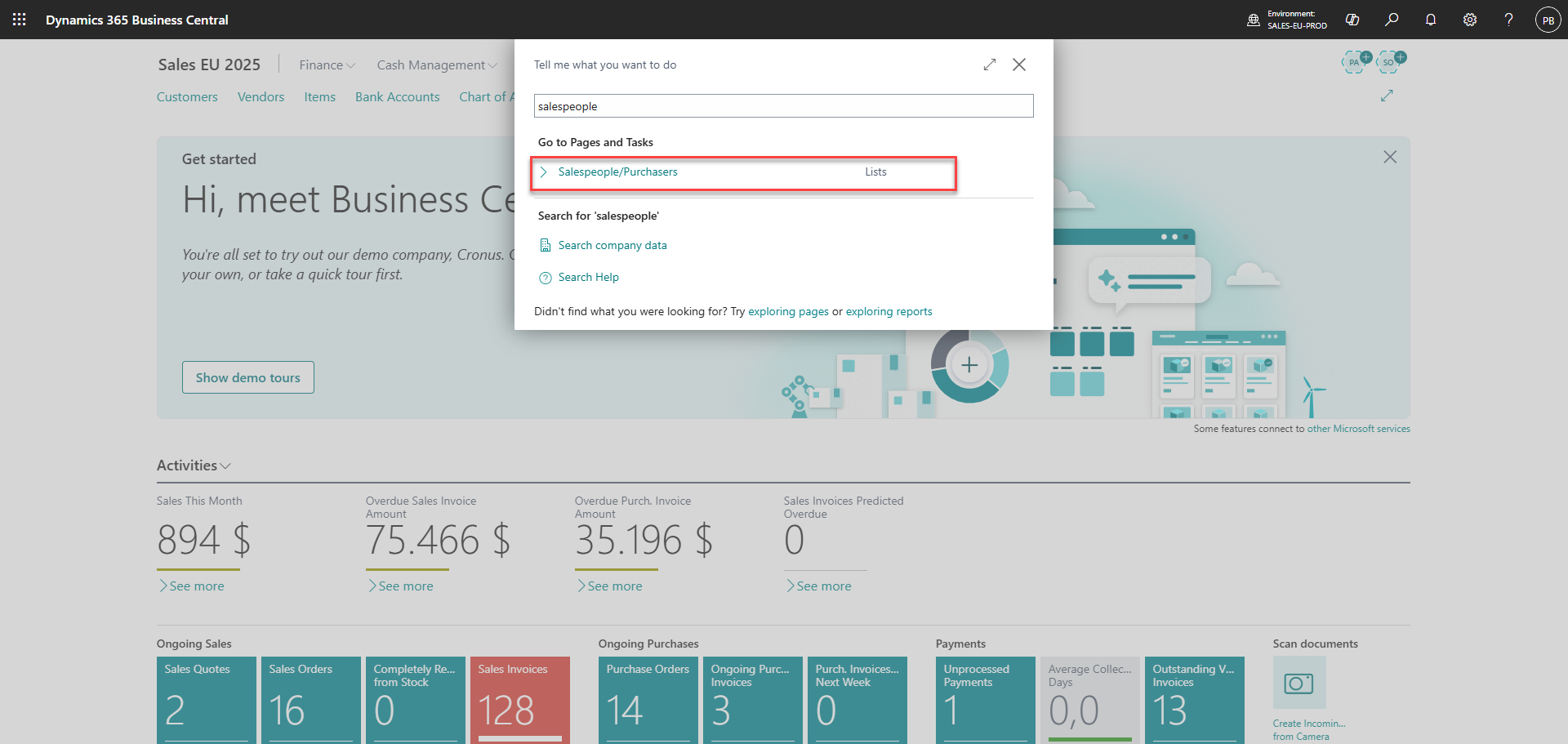Click the Create Incoming from Camera icon
1568x744 pixels.
point(1298,683)
